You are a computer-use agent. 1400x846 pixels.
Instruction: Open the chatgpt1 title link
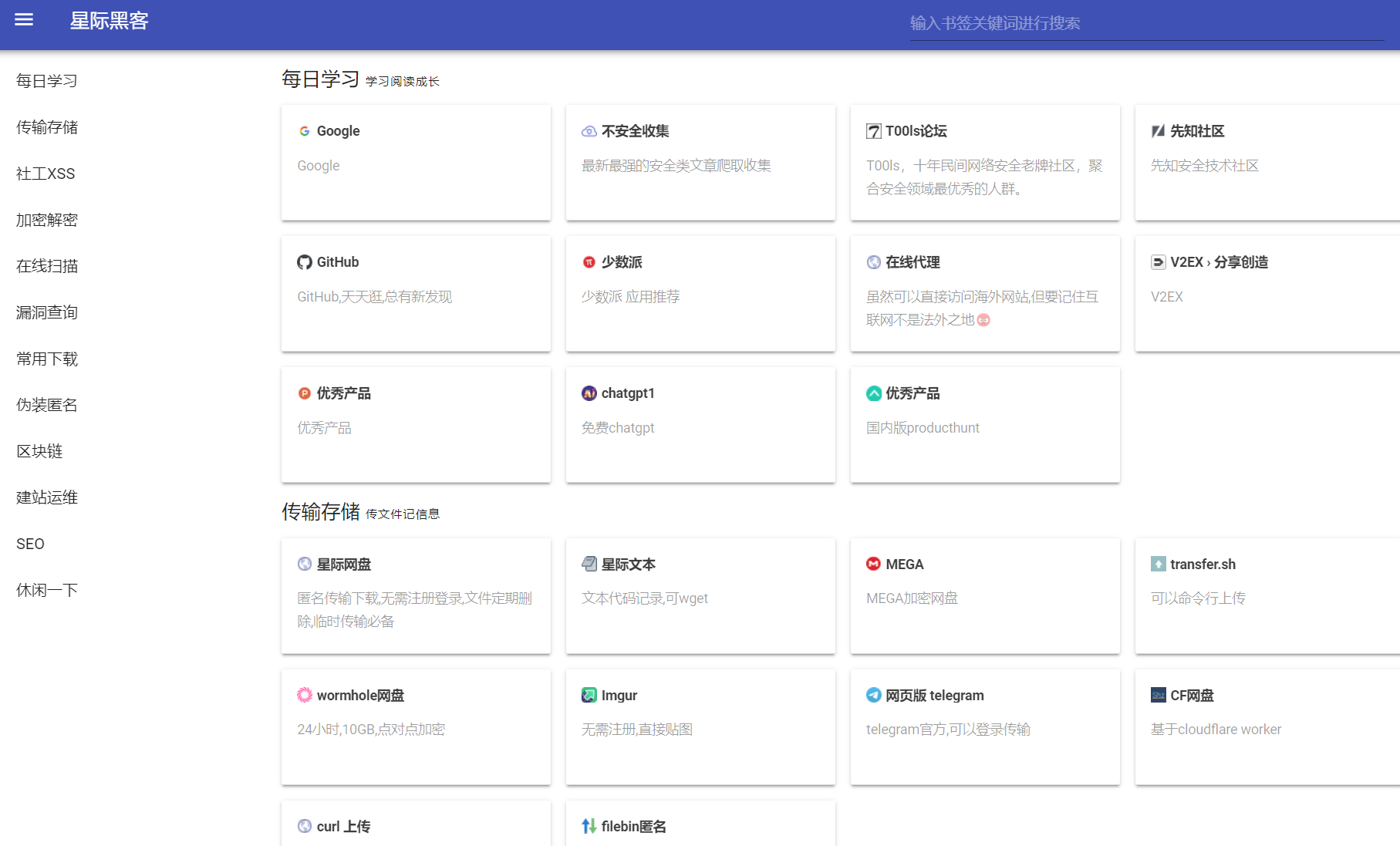point(628,393)
